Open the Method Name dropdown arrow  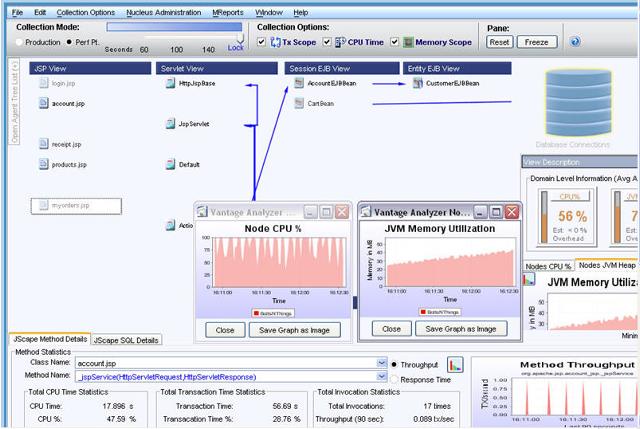click(382, 376)
